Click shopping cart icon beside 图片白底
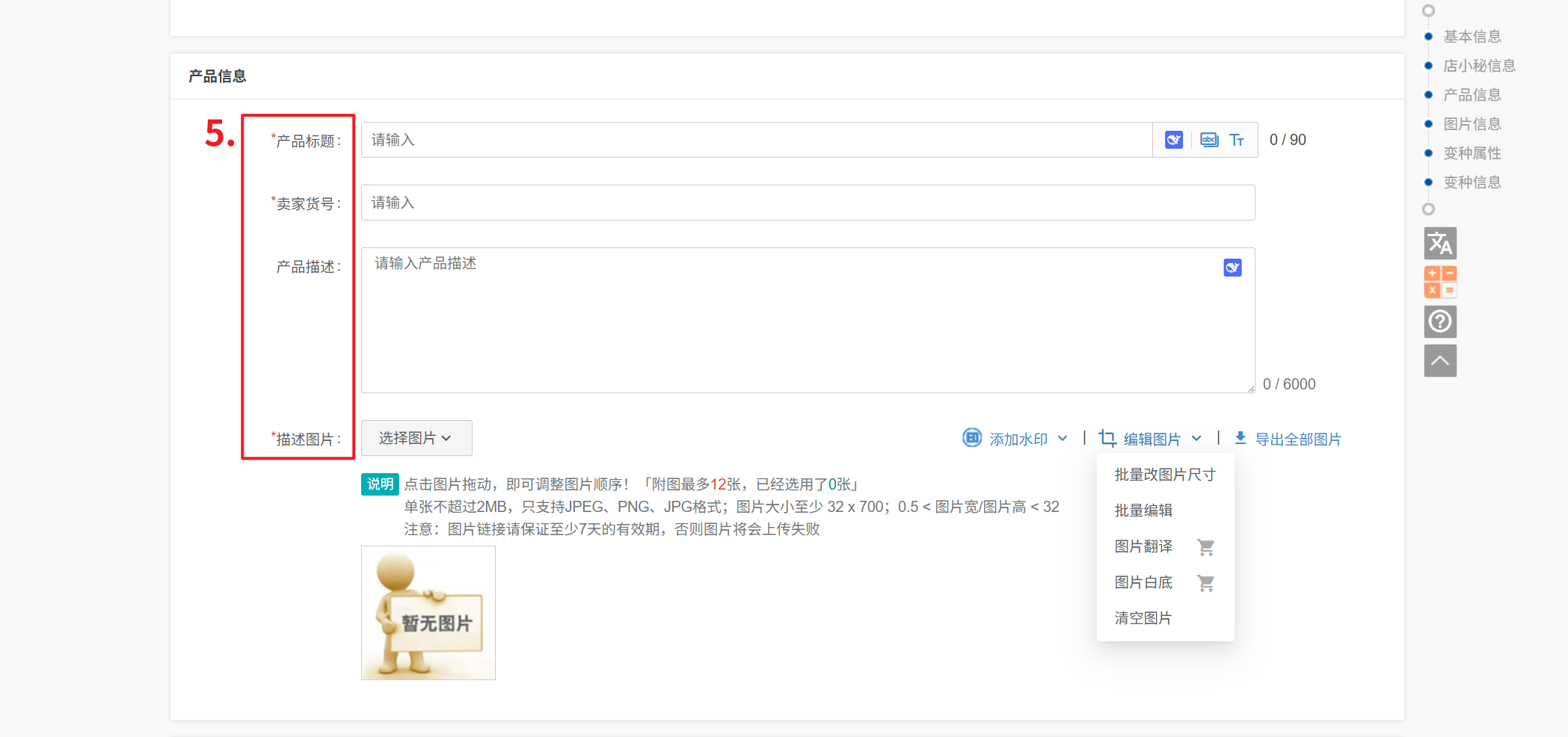Image resolution: width=1568 pixels, height=737 pixels. (1205, 583)
